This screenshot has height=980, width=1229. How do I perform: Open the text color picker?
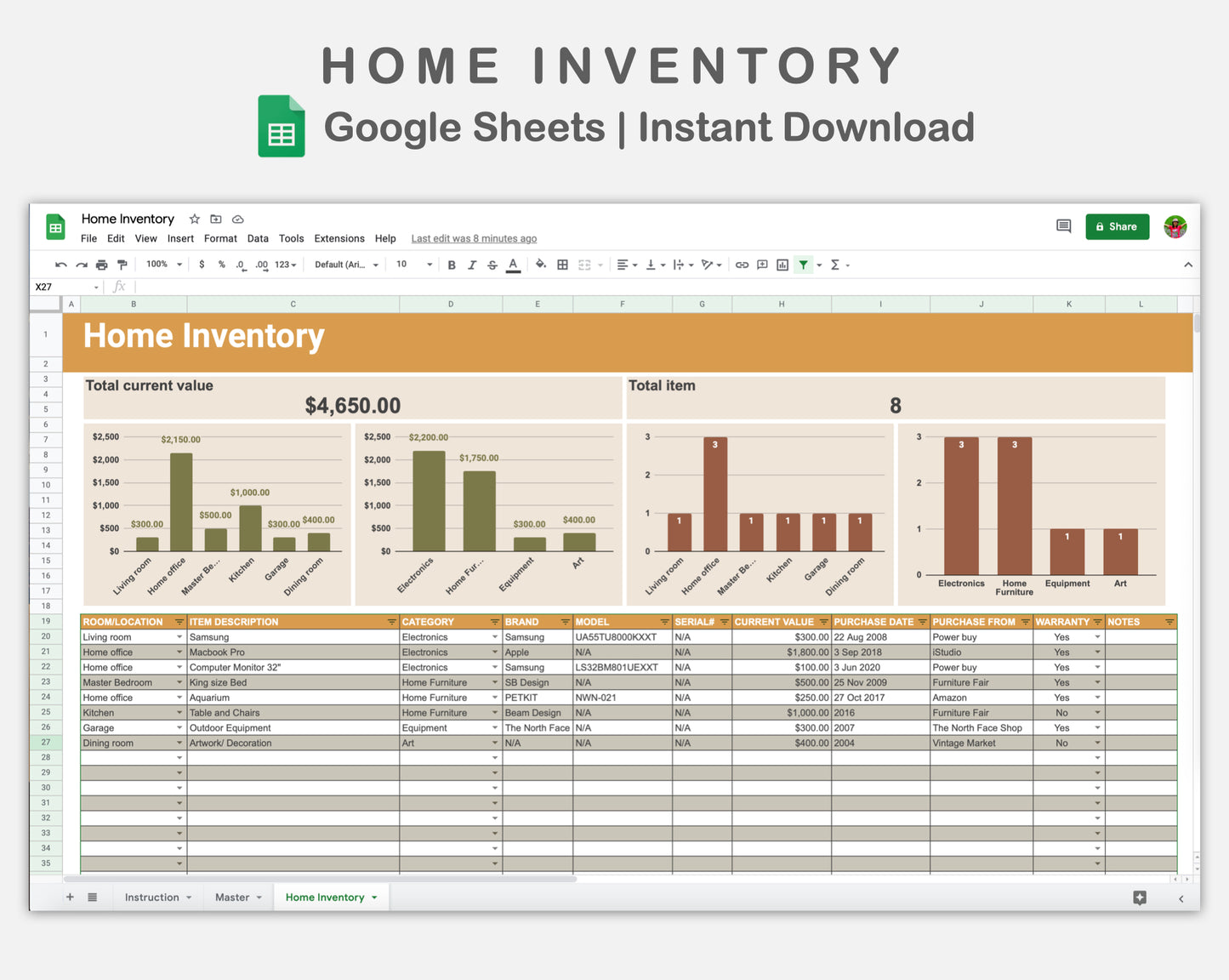click(x=513, y=265)
